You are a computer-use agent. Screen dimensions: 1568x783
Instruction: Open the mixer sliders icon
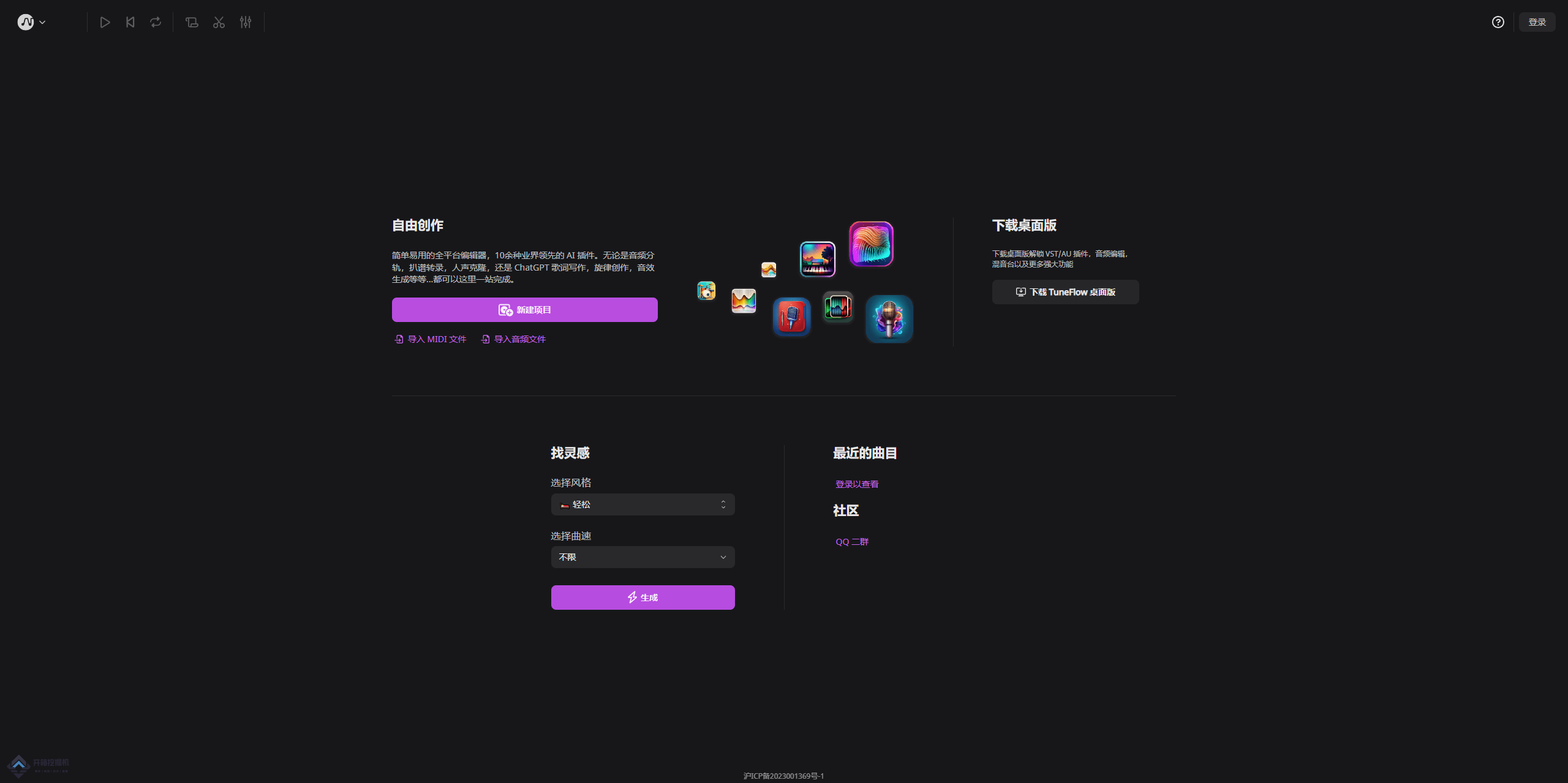click(246, 23)
